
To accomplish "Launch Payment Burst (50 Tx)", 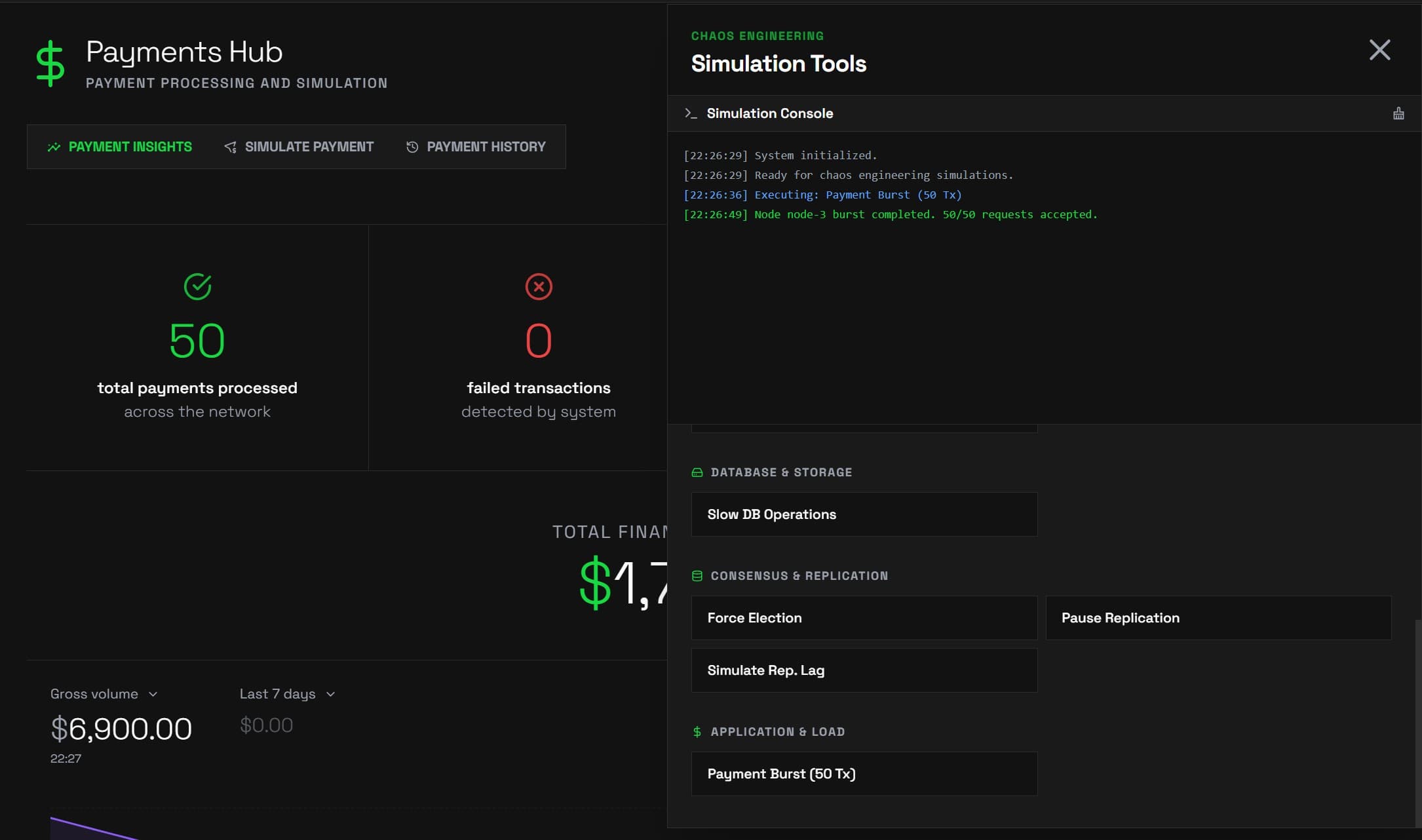I will pyautogui.click(x=864, y=774).
